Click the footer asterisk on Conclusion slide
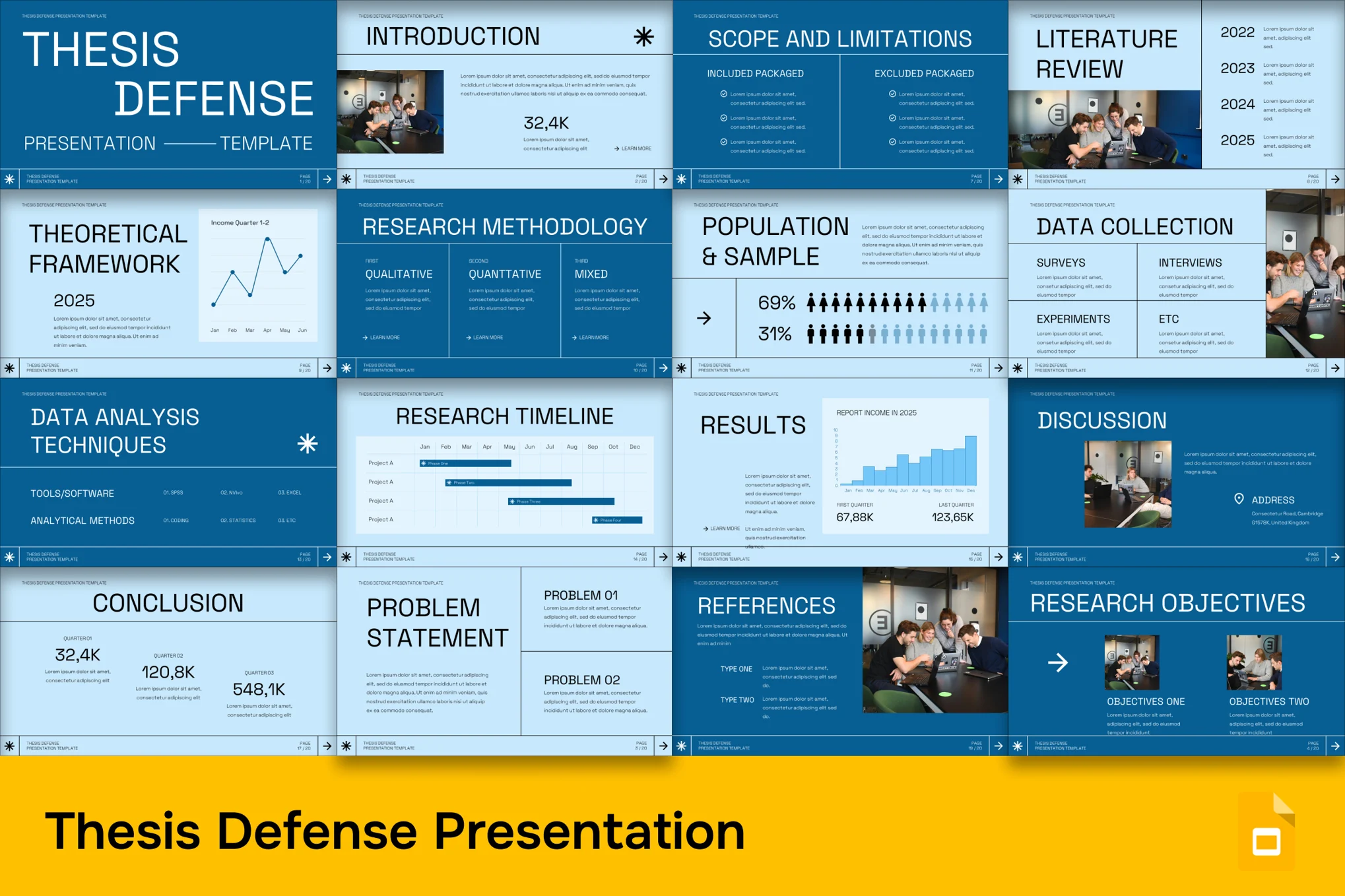1345x896 pixels. pyautogui.click(x=10, y=746)
